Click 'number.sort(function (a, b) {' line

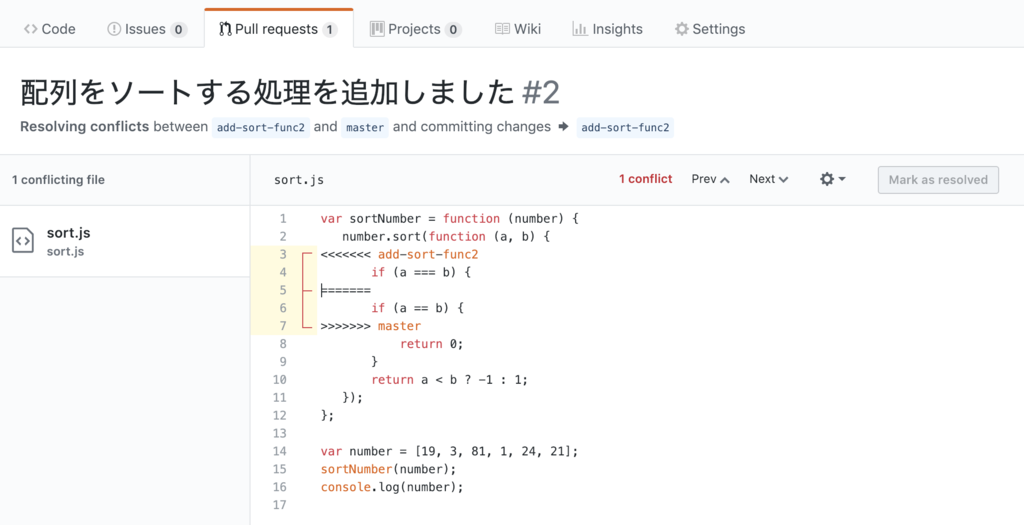pyautogui.click(x=446, y=236)
